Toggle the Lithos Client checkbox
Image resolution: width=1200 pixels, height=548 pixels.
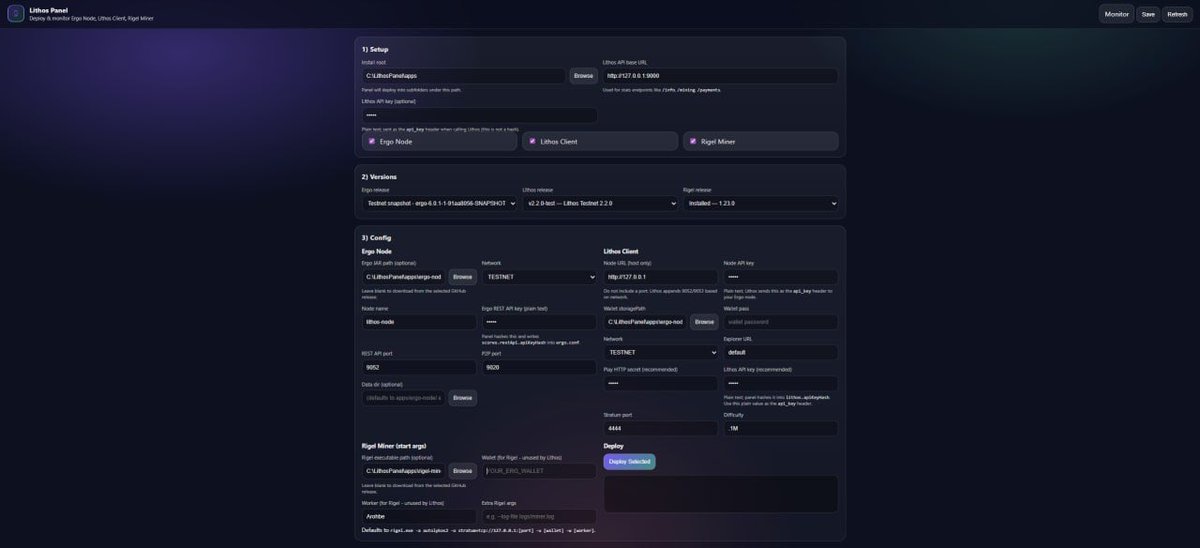[533, 141]
